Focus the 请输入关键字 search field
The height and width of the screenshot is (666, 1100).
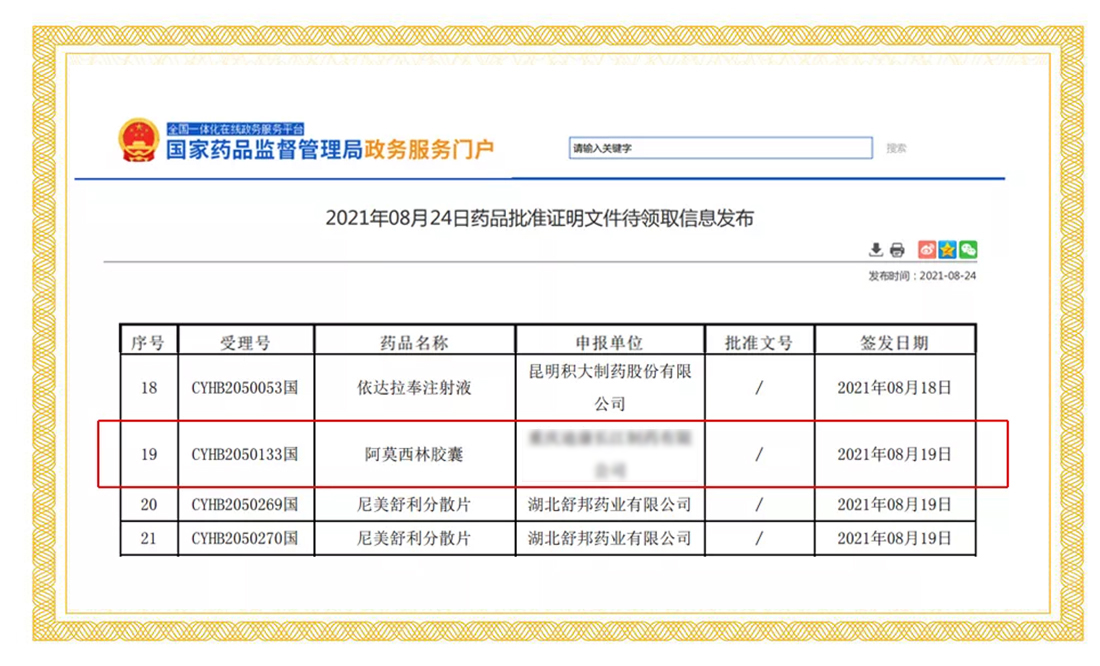pyautogui.click(x=720, y=148)
